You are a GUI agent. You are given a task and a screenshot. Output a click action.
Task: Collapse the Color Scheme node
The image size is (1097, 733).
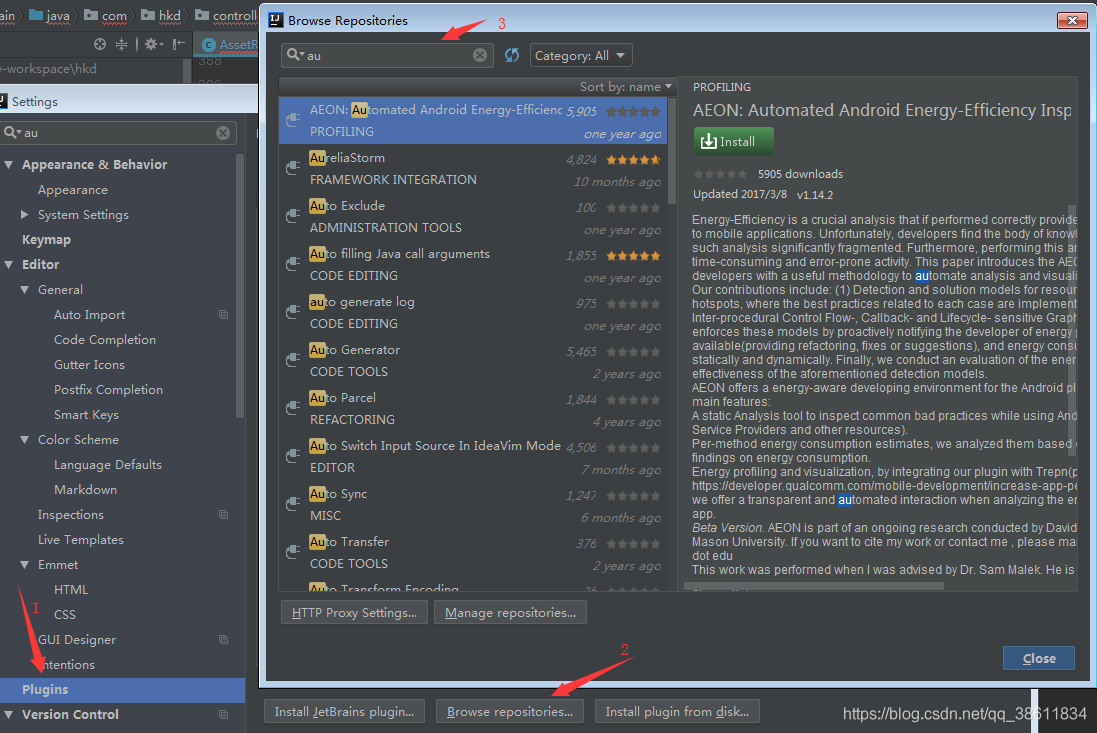tap(25, 440)
